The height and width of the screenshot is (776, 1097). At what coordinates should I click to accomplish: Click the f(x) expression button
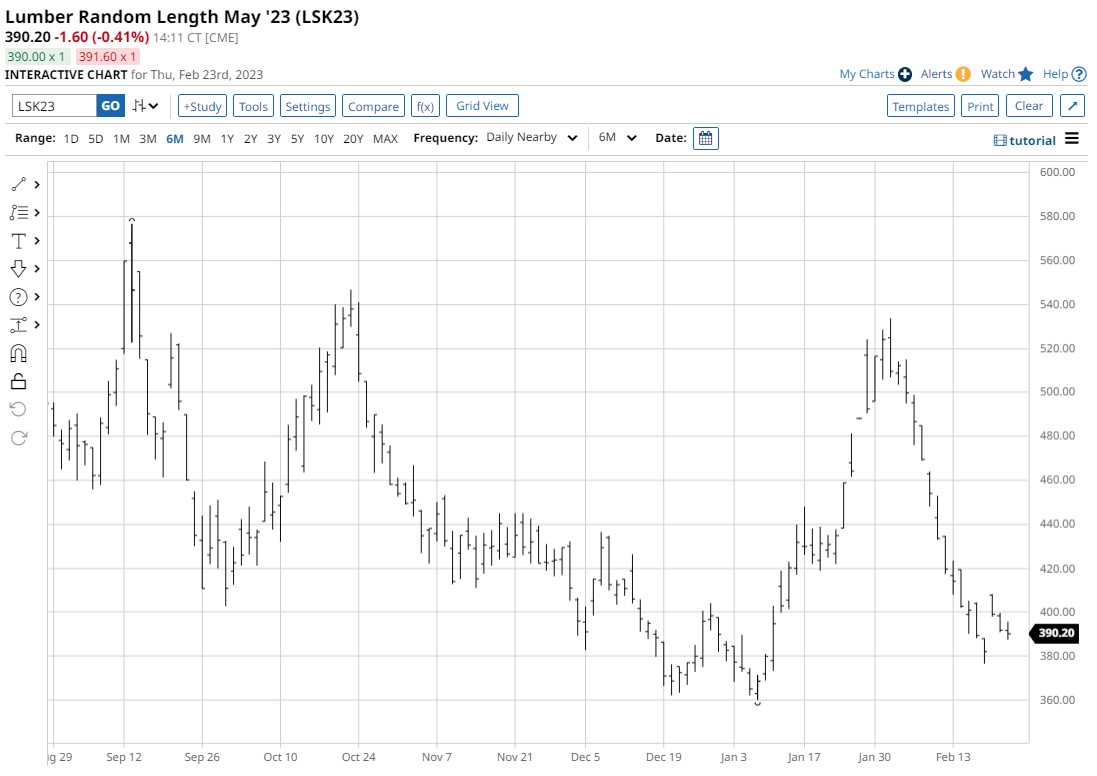425,106
